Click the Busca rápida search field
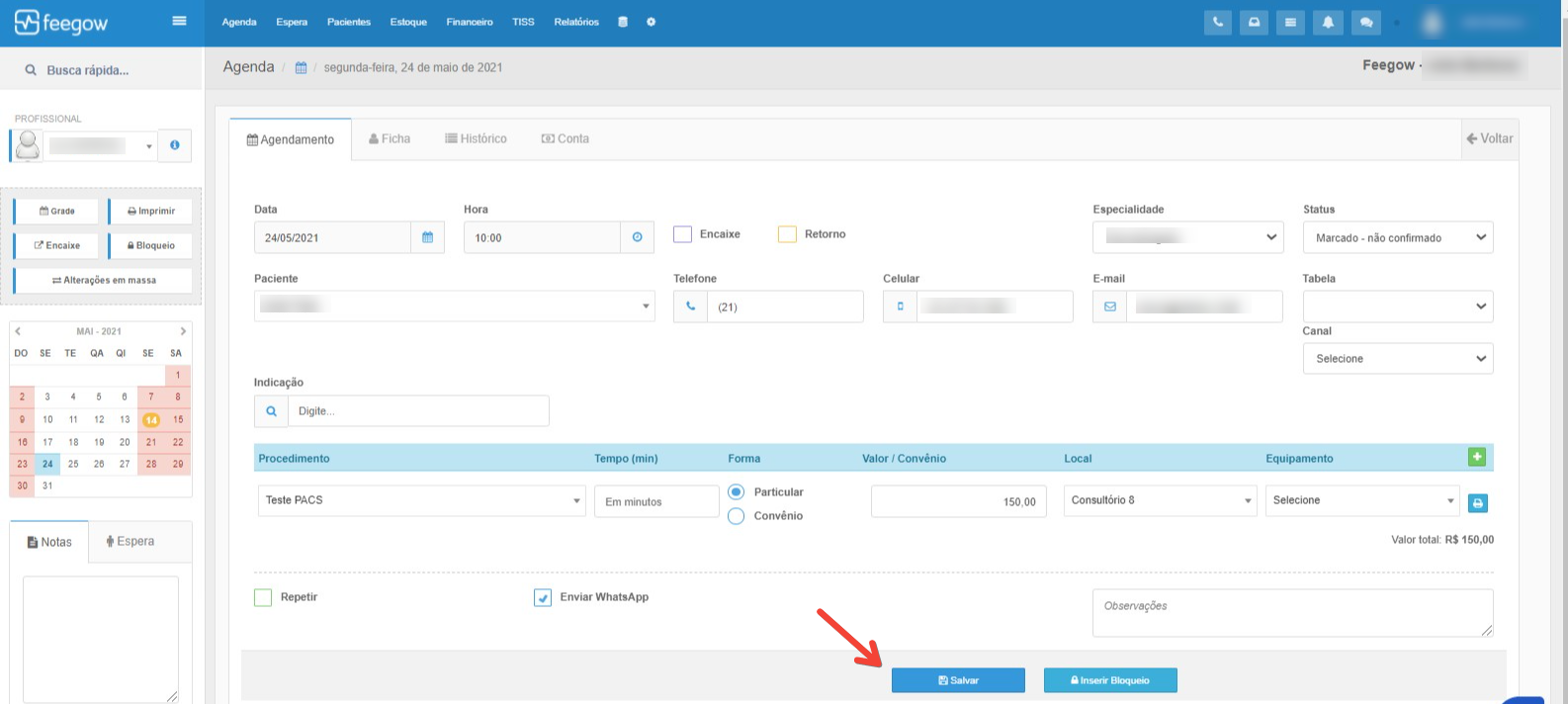Image resolution: width=1568 pixels, height=704 pixels. (x=101, y=70)
